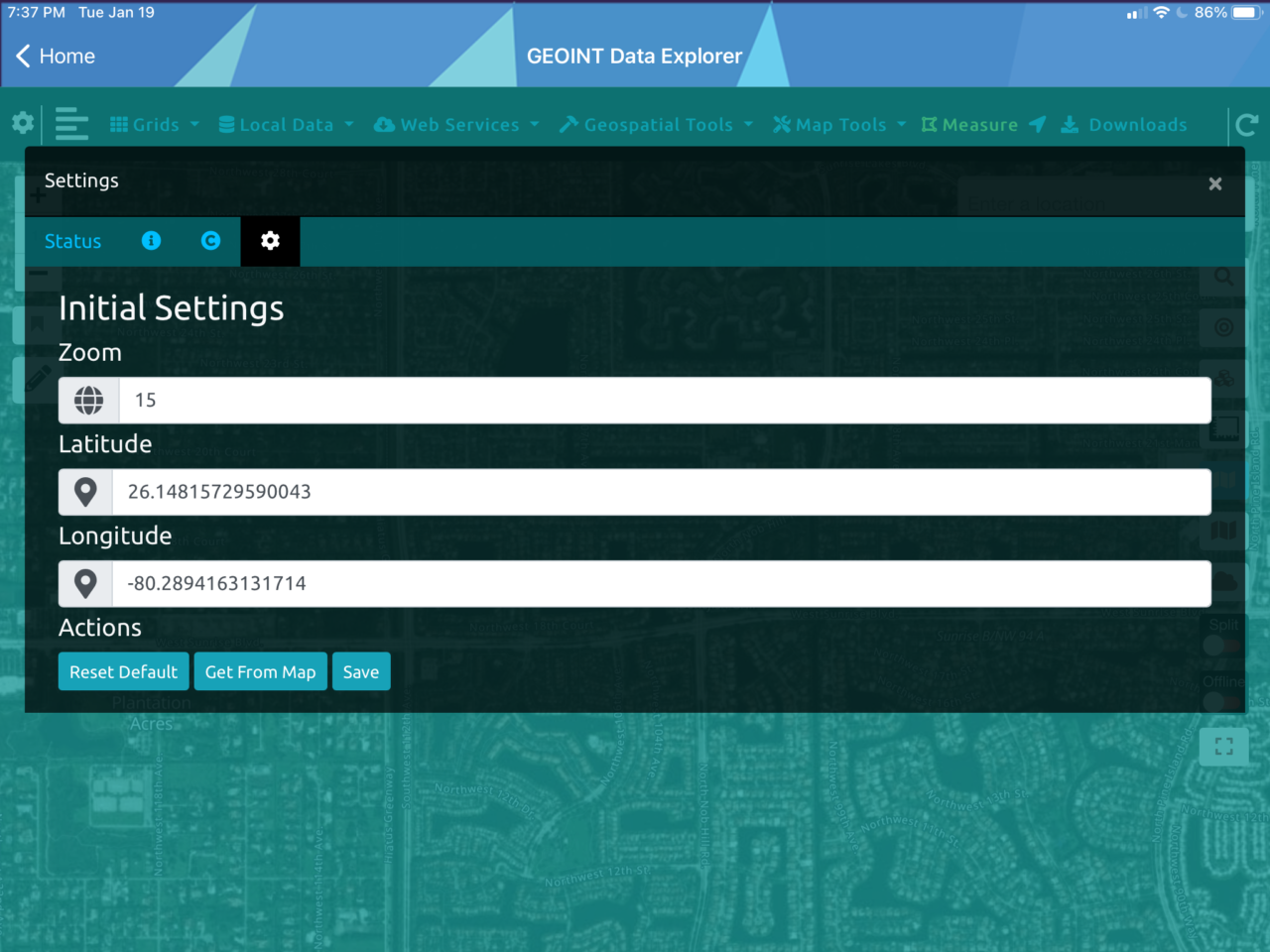Click the Latitude input field
Viewport: 1270px width, 952px height.
661,492
